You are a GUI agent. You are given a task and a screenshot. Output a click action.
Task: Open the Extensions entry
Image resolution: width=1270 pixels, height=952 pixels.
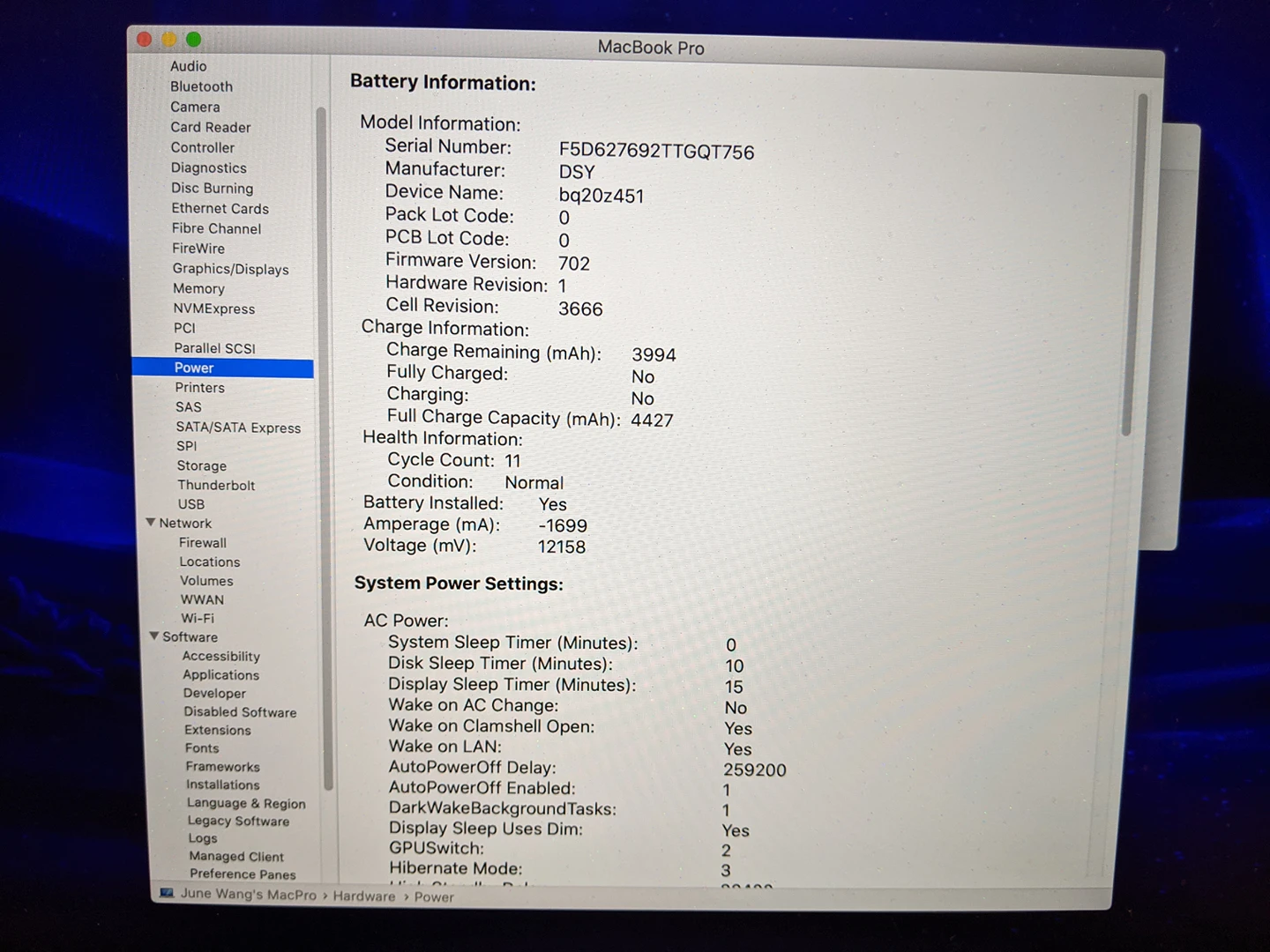point(217,730)
